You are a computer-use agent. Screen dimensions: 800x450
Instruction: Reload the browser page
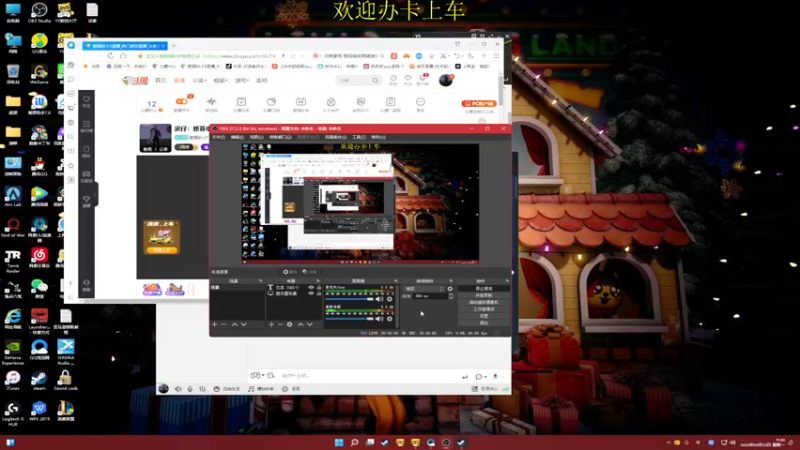(x=110, y=56)
